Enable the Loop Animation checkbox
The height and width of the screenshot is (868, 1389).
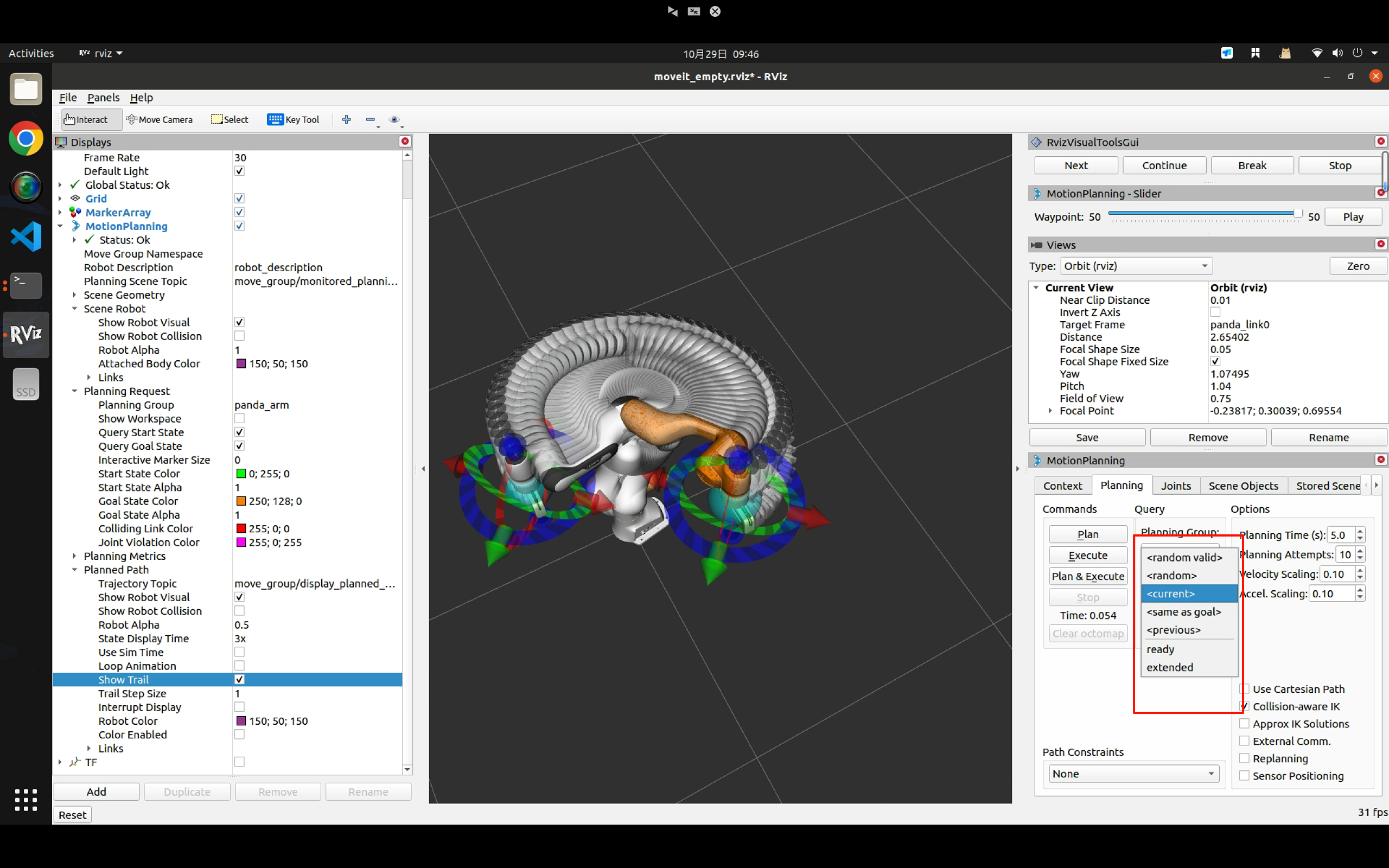[239, 665]
